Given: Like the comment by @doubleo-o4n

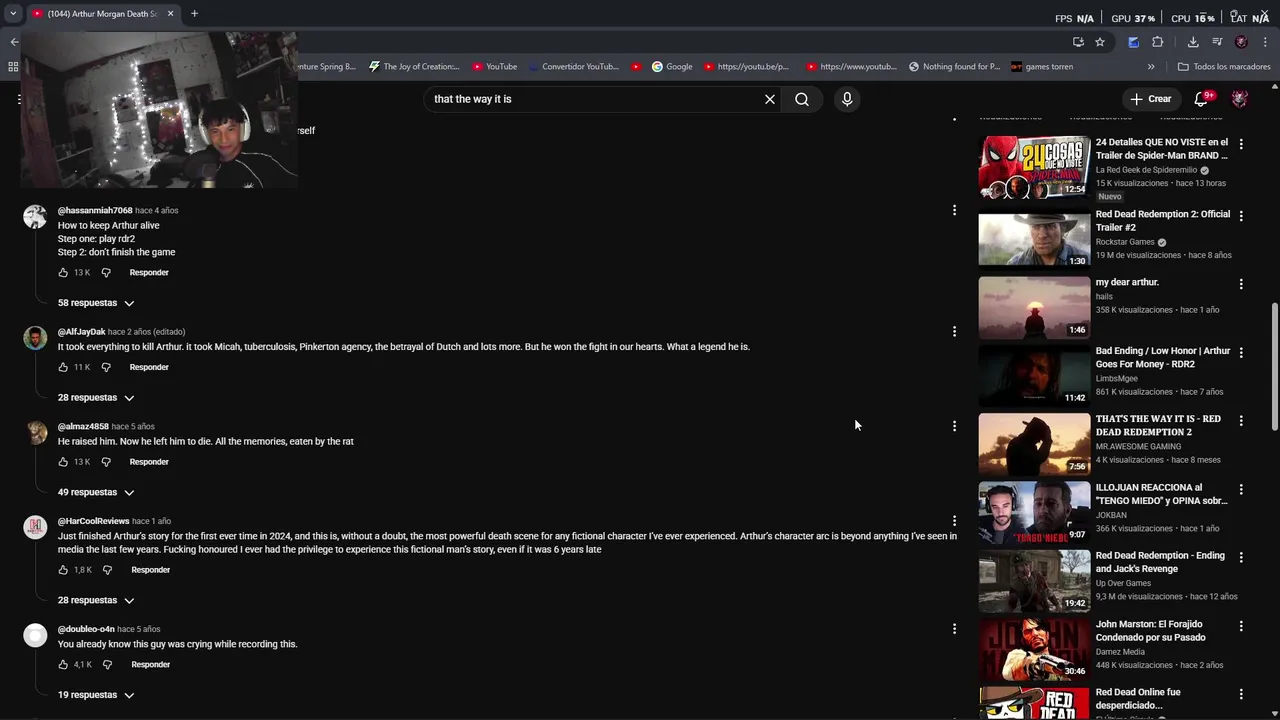Looking at the screenshot, I should [x=63, y=665].
